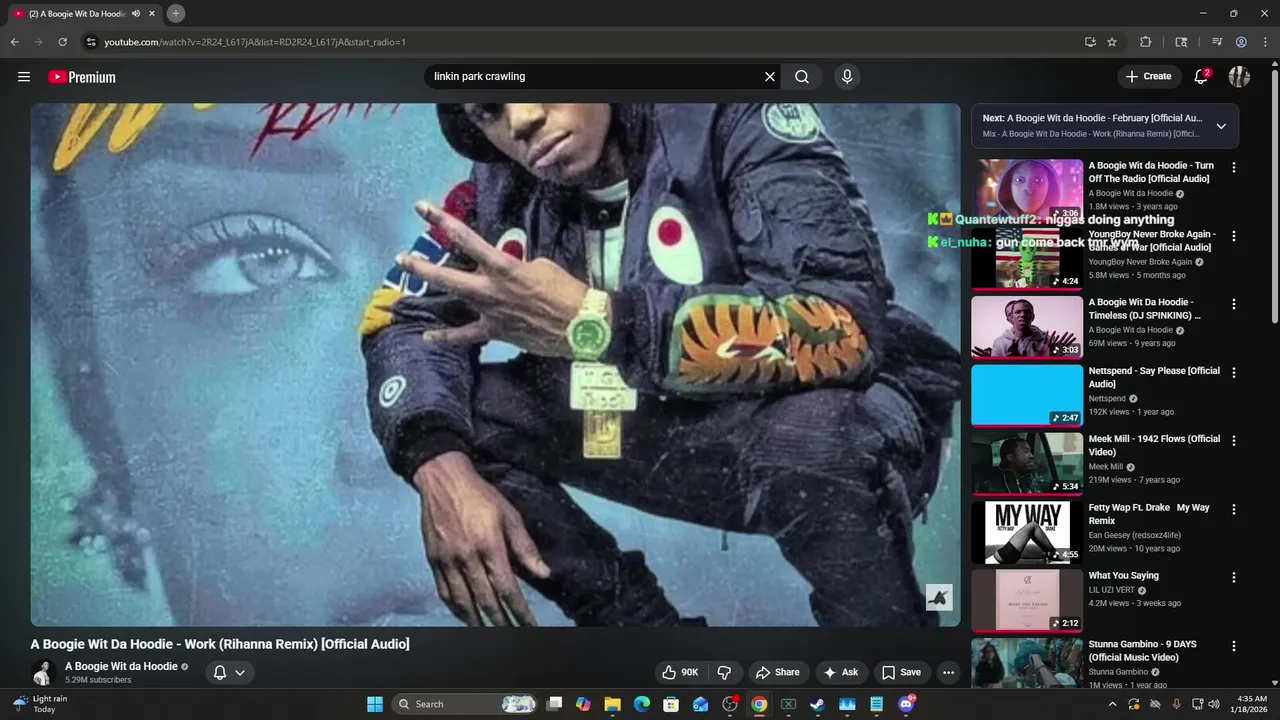
Task: Run search with the magnifier button
Action: [x=802, y=77]
